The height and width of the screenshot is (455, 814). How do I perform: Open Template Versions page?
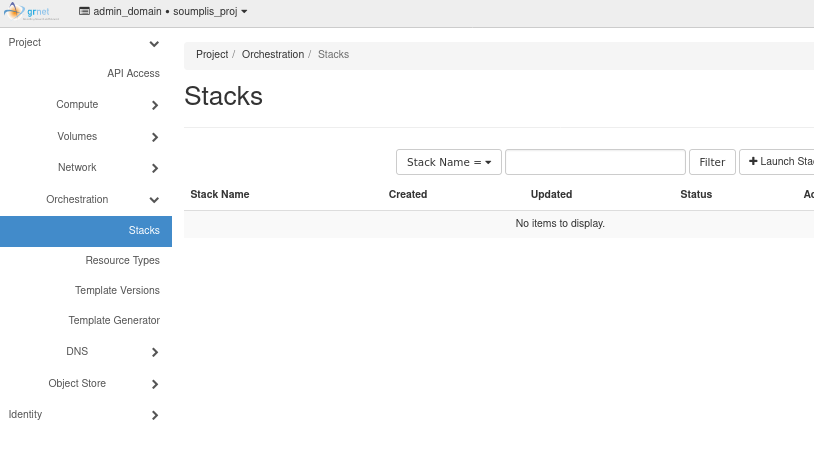coord(117,291)
